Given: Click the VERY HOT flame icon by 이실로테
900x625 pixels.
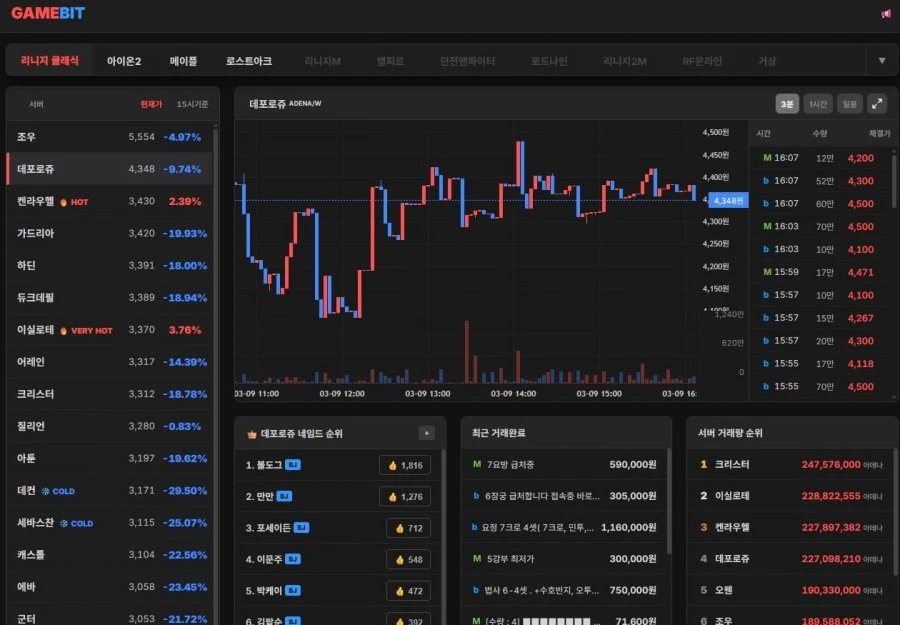Looking at the screenshot, I should point(64,331).
